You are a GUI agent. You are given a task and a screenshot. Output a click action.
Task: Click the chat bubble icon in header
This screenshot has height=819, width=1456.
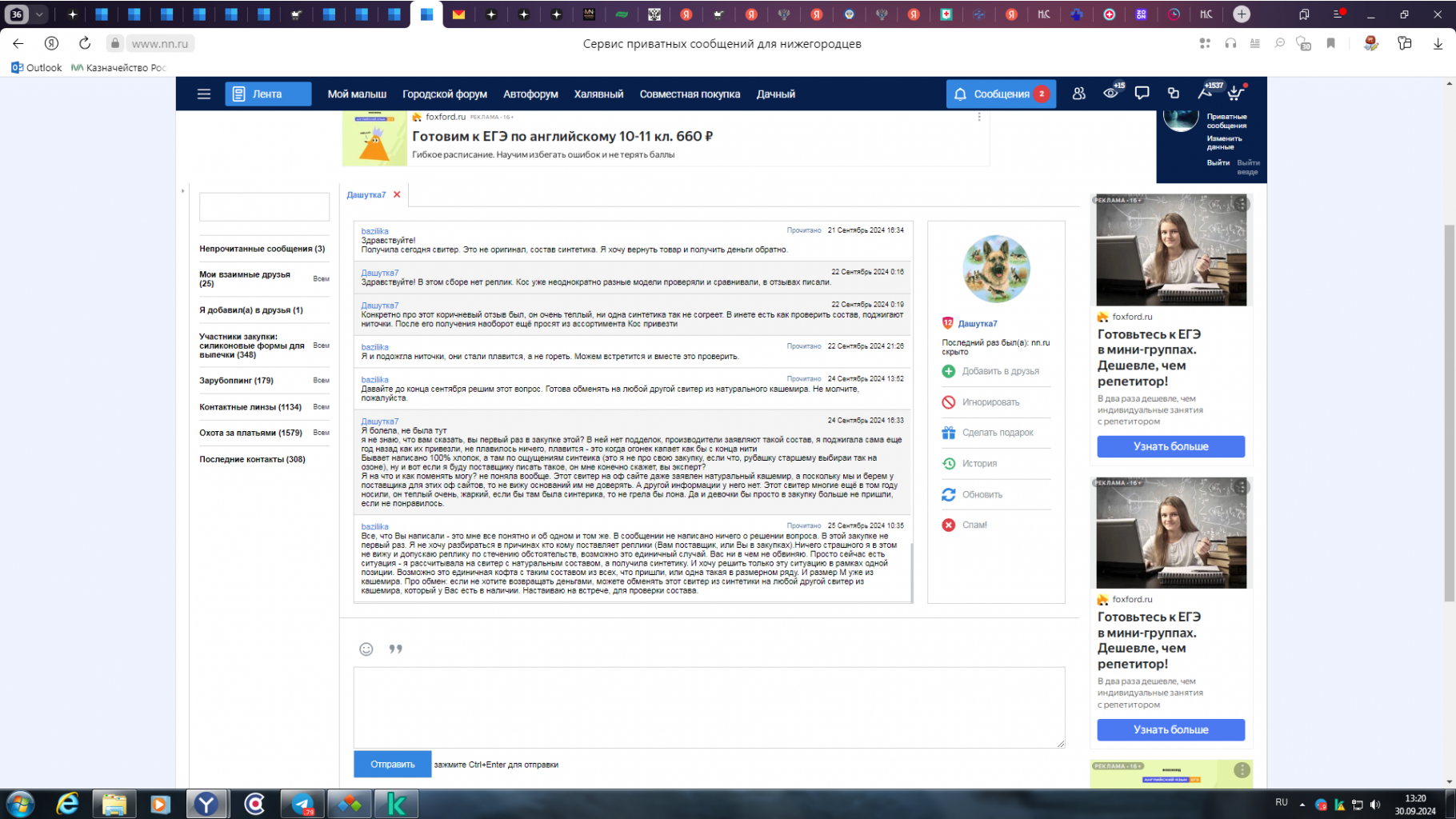[1142, 94]
